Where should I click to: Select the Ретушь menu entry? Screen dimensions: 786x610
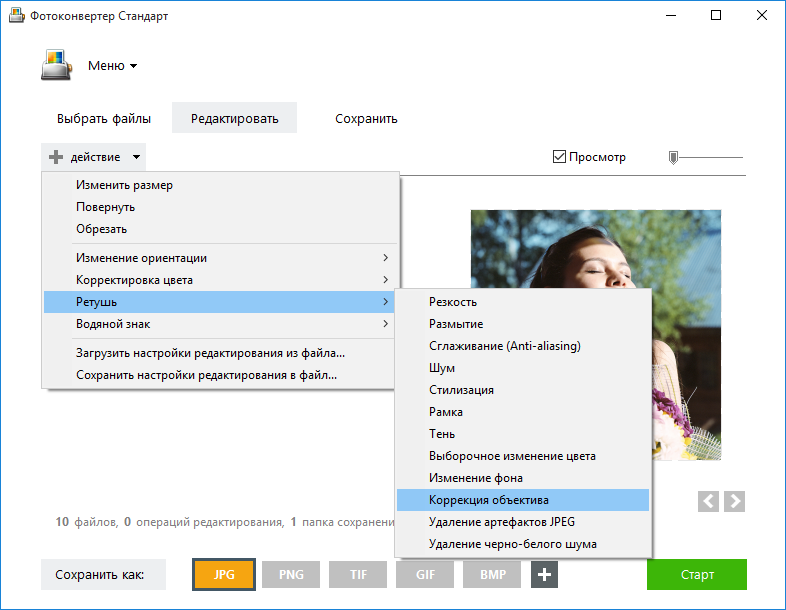tap(220, 302)
